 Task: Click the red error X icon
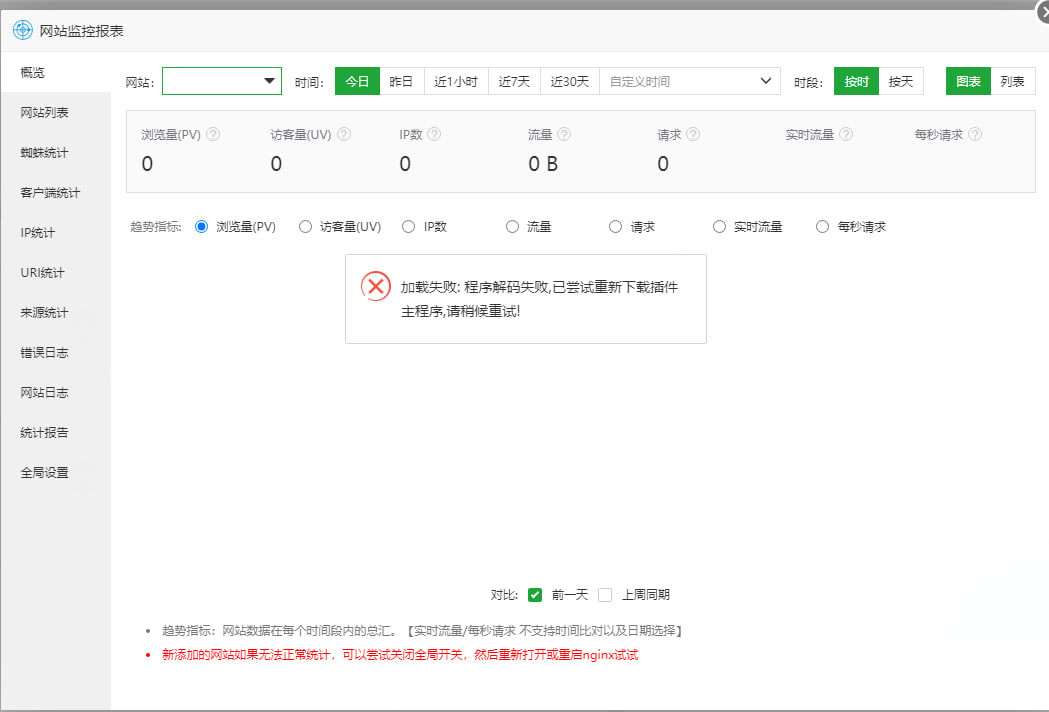point(376,286)
